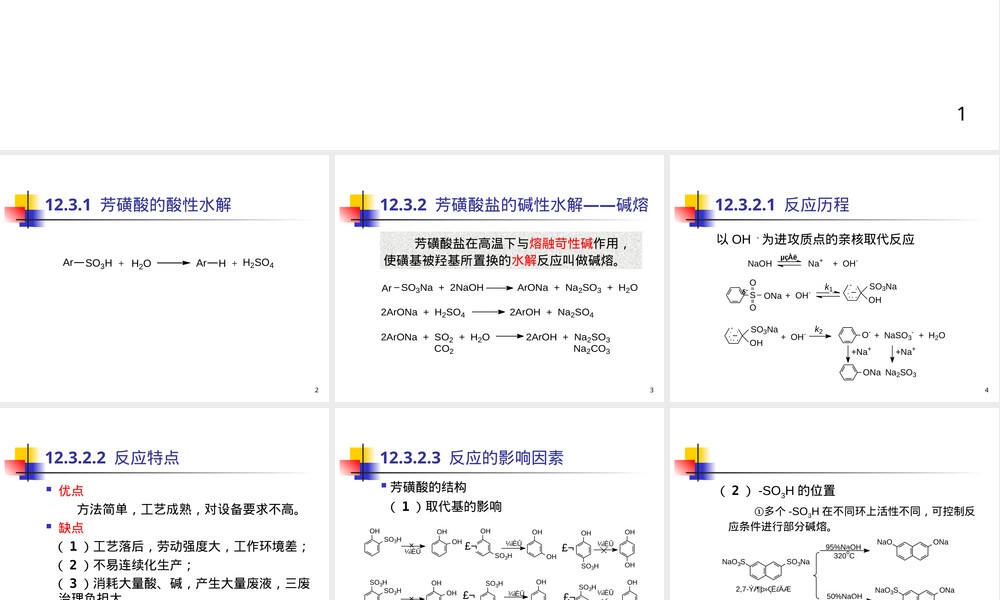The height and width of the screenshot is (600, 1000).
Task: Click the line 方法简单，工艺成熟，对设备要求不高。
Action: click(189, 509)
